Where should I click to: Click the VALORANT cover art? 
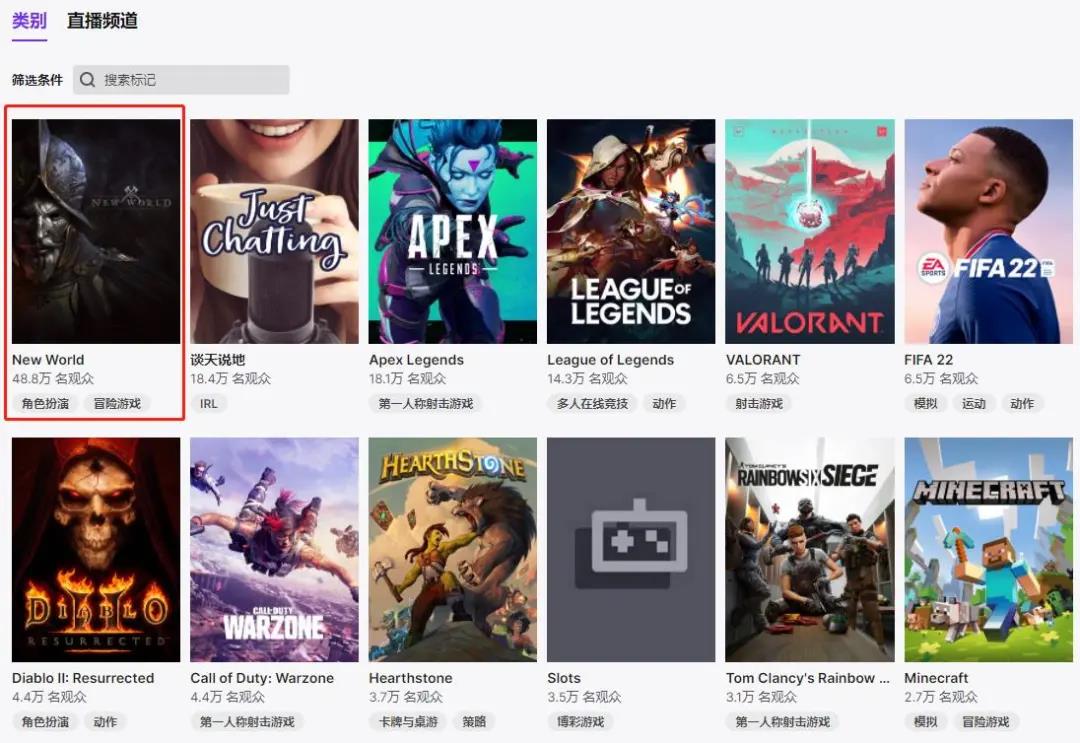pyautogui.click(x=809, y=231)
